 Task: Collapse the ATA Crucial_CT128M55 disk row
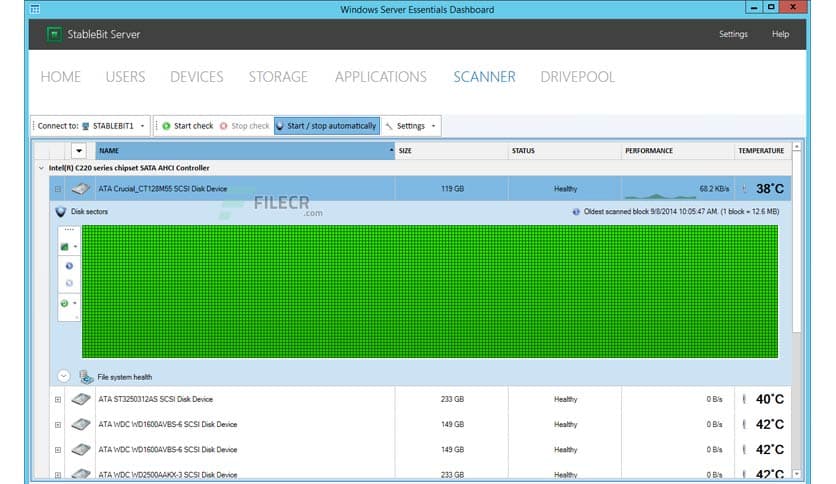58,189
